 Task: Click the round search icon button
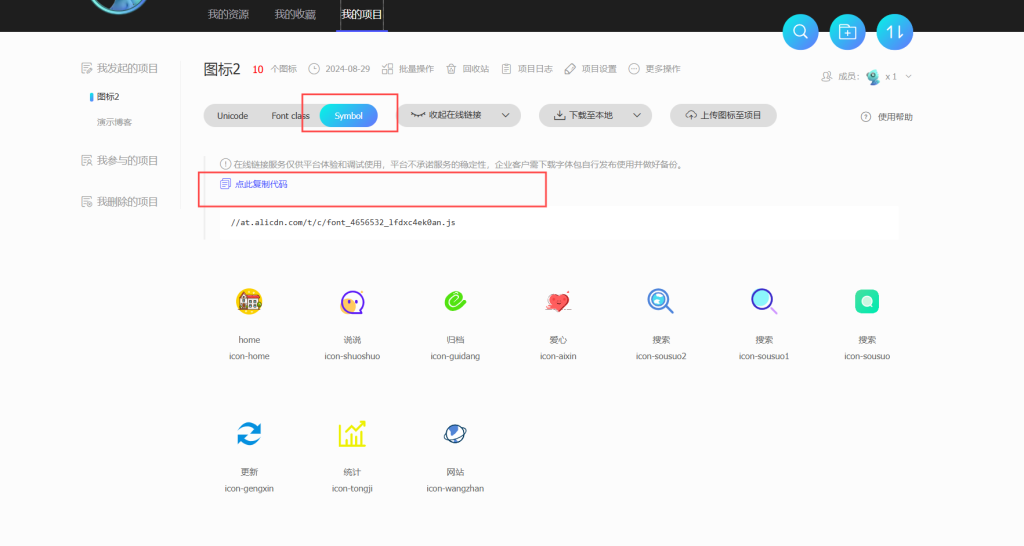(x=800, y=32)
